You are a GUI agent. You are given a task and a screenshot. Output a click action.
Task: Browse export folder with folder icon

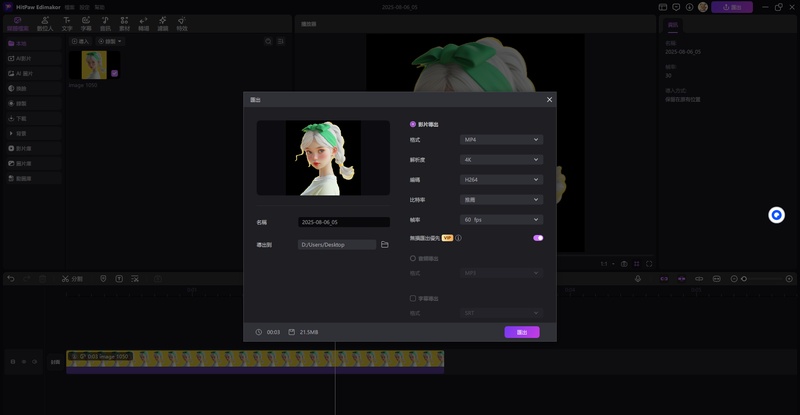point(385,245)
